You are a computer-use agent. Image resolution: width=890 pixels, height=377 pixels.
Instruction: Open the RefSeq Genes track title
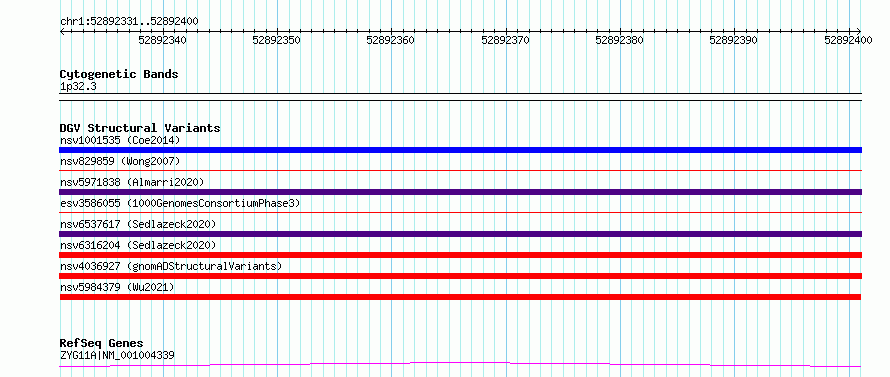[x=101, y=343]
